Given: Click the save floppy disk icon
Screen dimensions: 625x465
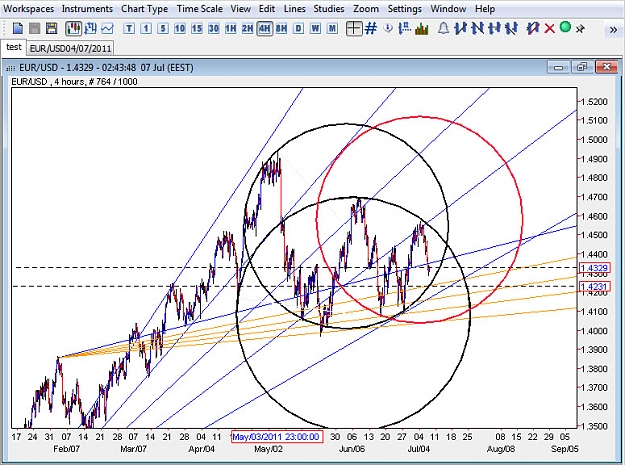Looking at the screenshot, I should (x=51, y=29).
